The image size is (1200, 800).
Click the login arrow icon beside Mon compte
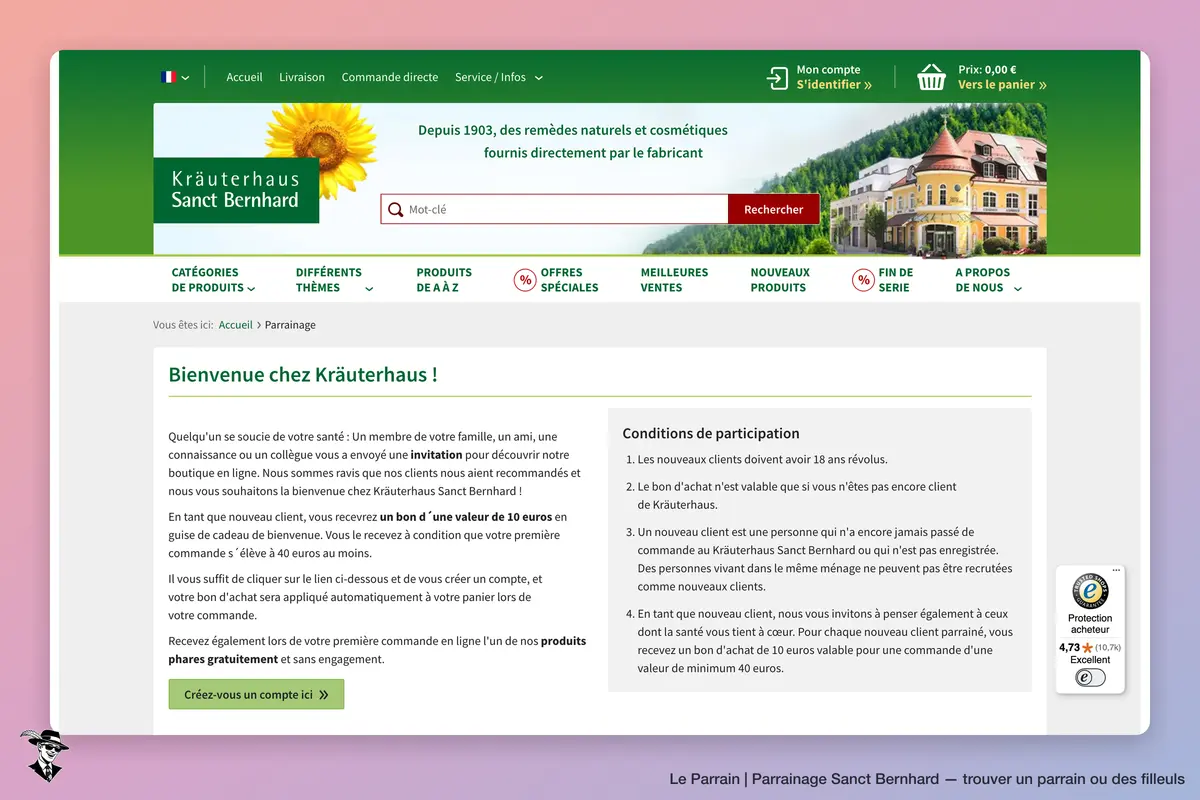[x=777, y=78]
